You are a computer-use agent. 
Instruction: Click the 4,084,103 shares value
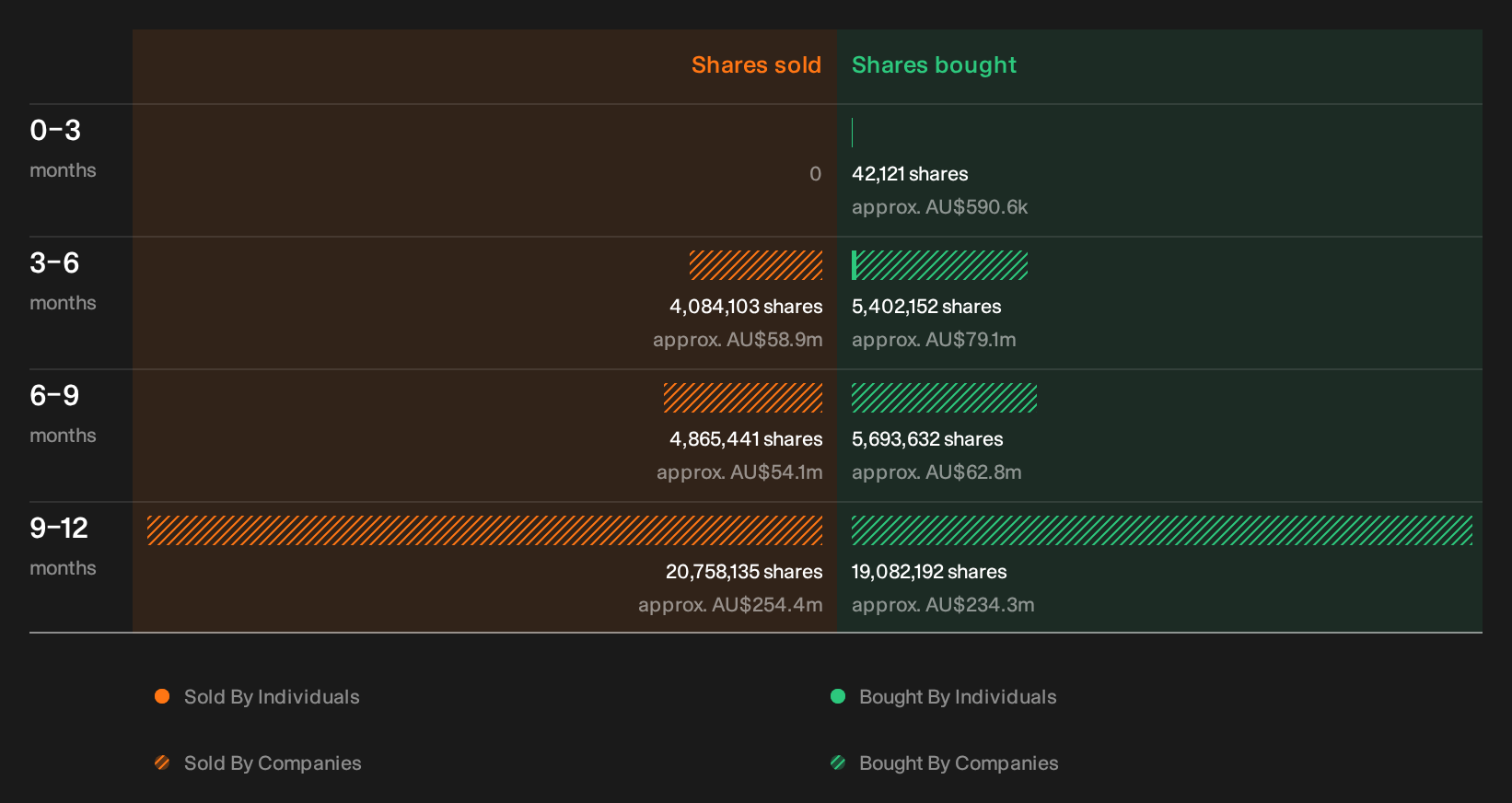click(746, 307)
